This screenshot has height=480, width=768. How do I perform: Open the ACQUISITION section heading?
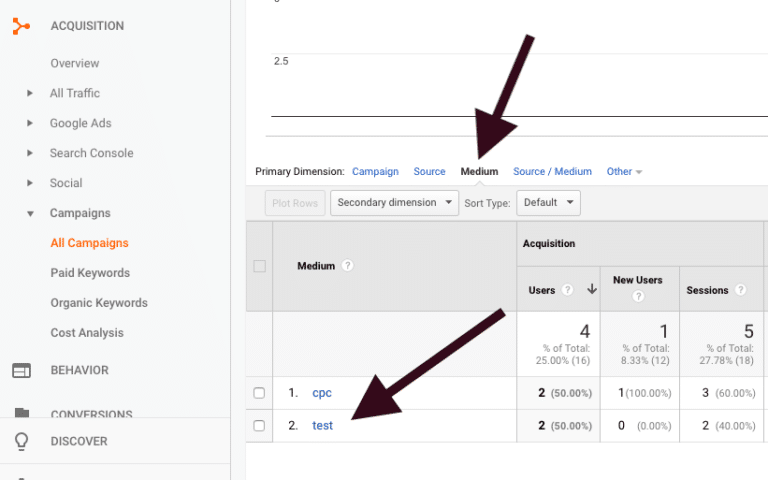(87, 26)
